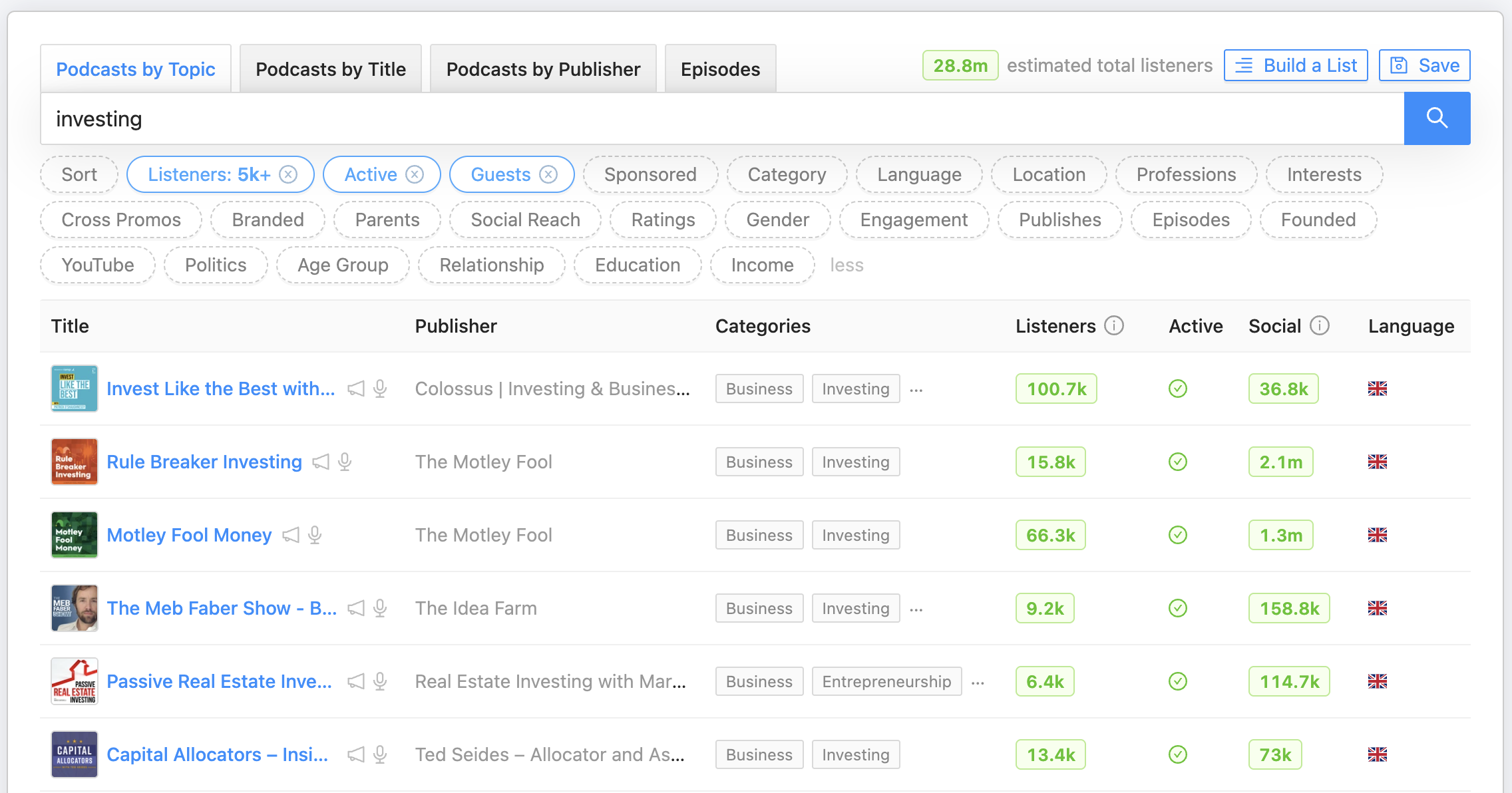1512x793 pixels.
Task: Click the blue search magnifier button
Action: tap(1436, 118)
